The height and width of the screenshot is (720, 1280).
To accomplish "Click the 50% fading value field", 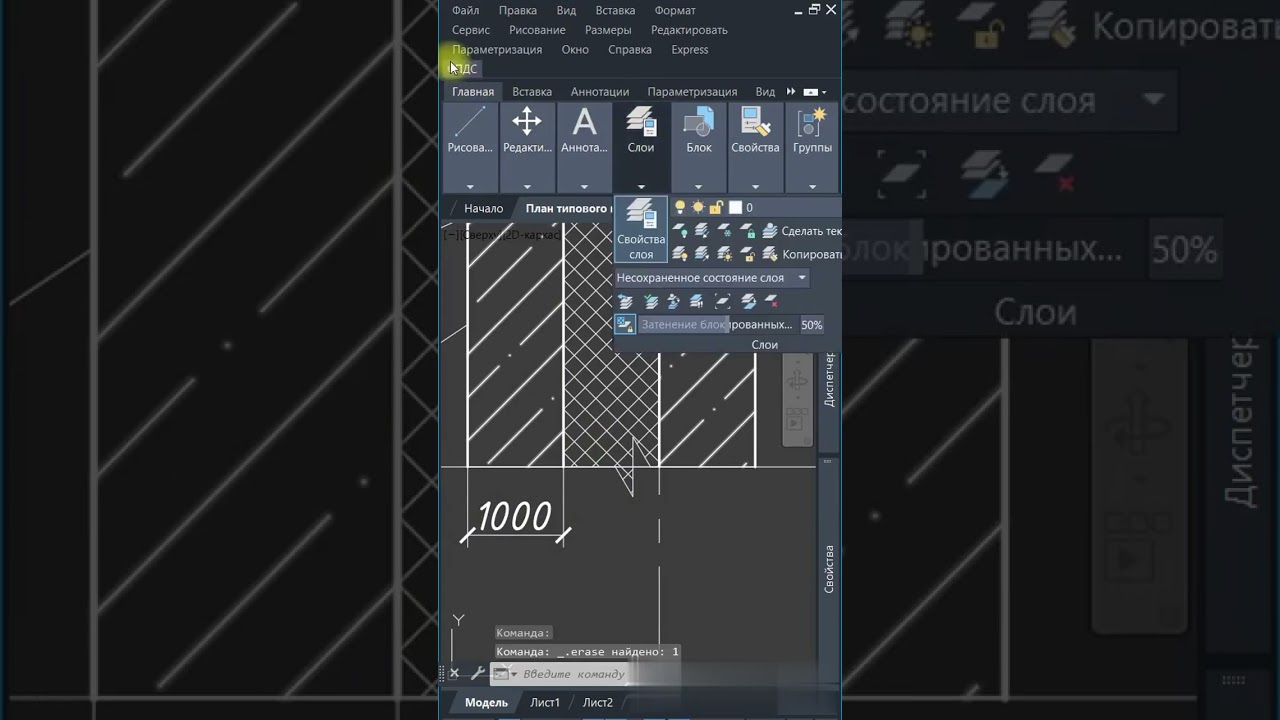I will point(812,325).
